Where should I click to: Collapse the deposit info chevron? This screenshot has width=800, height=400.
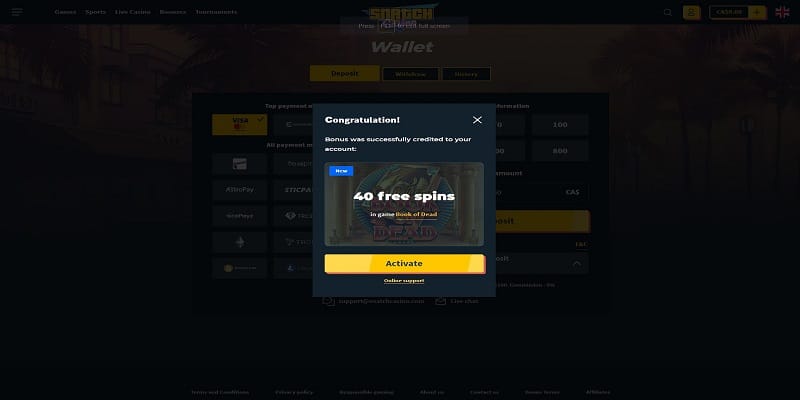tap(577, 264)
